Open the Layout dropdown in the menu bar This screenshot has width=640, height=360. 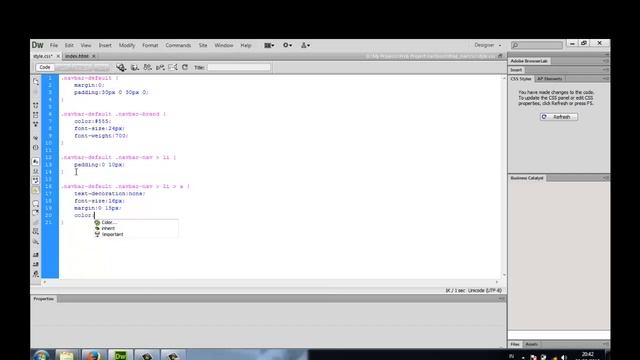point(269,45)
